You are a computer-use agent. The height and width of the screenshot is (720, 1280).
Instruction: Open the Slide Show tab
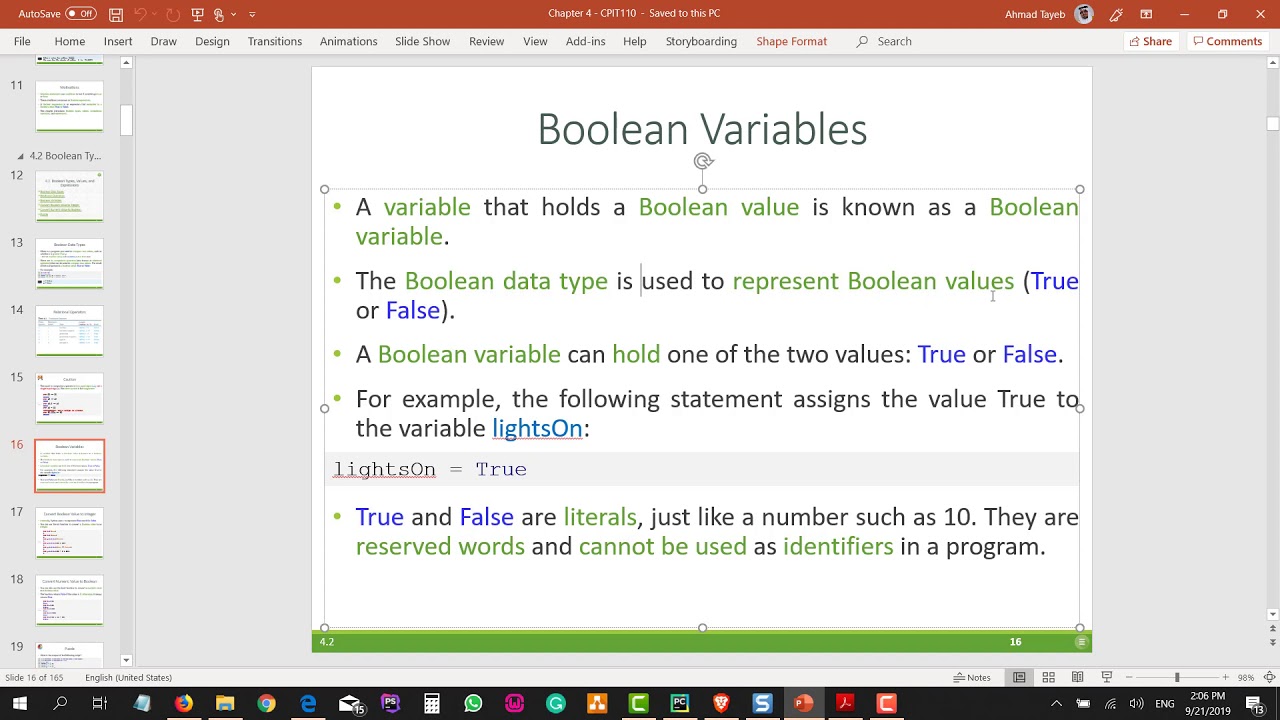(423, 41)
